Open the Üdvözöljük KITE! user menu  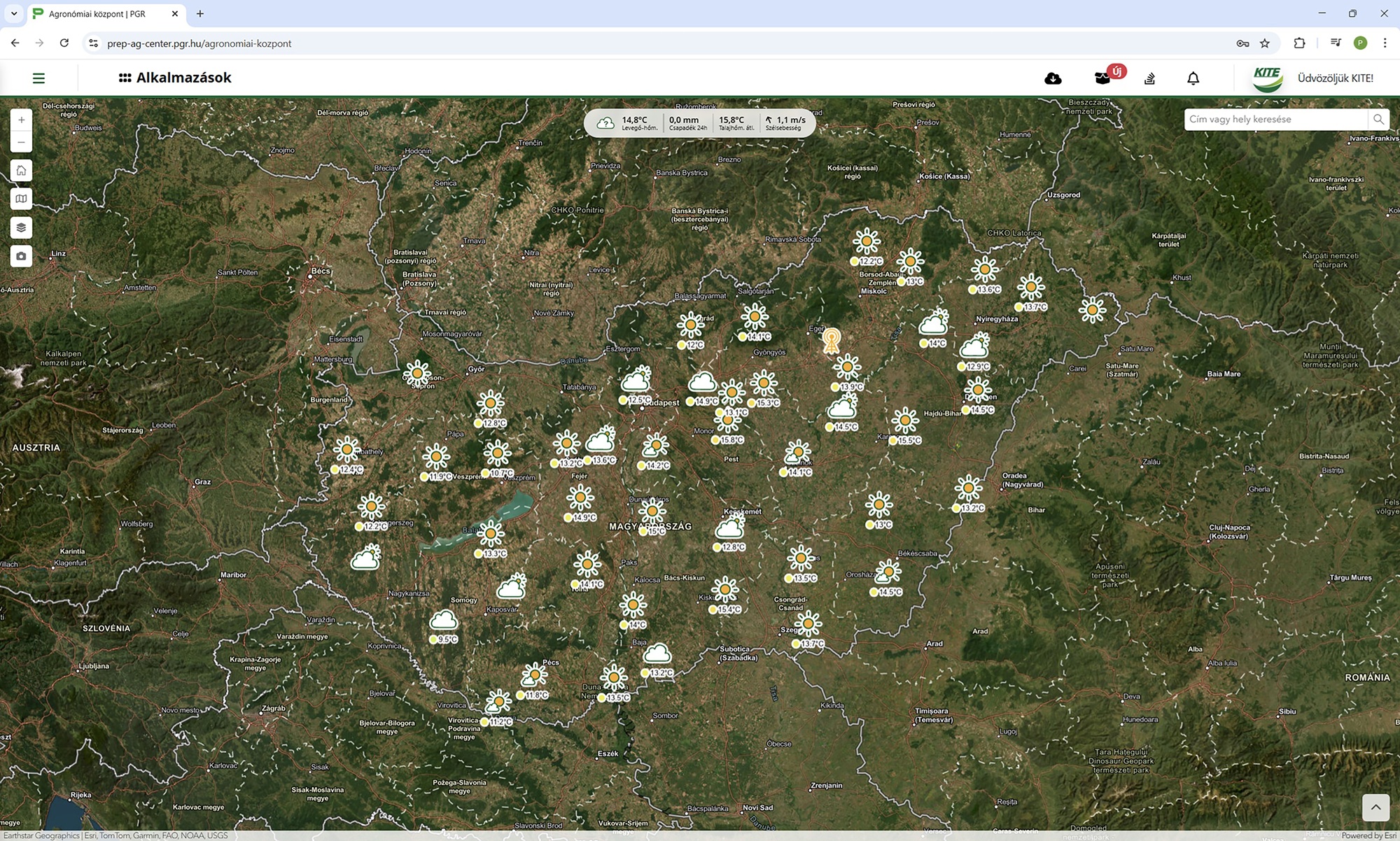click(x=1336, y=78)
